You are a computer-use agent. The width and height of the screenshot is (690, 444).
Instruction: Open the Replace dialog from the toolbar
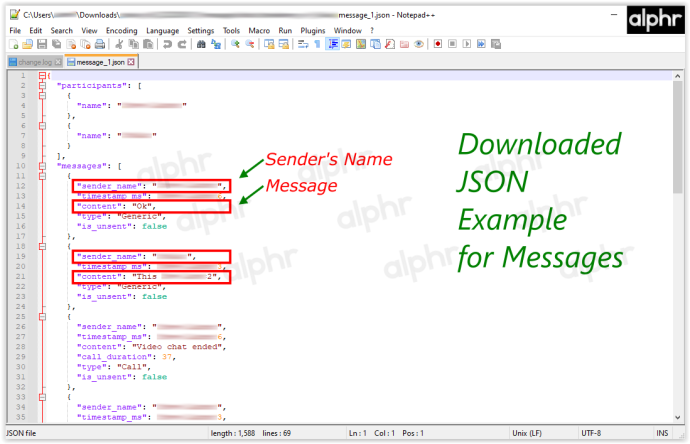pos(216,44)
